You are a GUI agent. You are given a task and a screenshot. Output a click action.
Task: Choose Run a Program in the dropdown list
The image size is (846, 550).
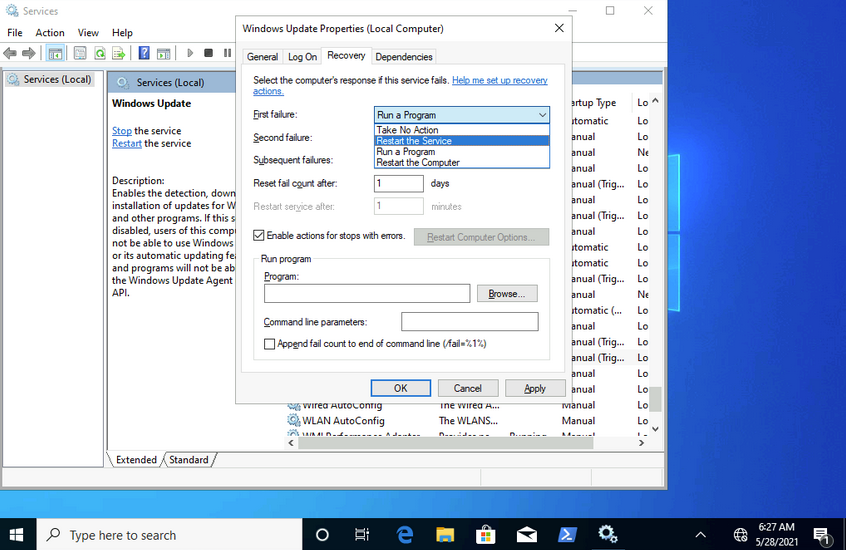462,152
